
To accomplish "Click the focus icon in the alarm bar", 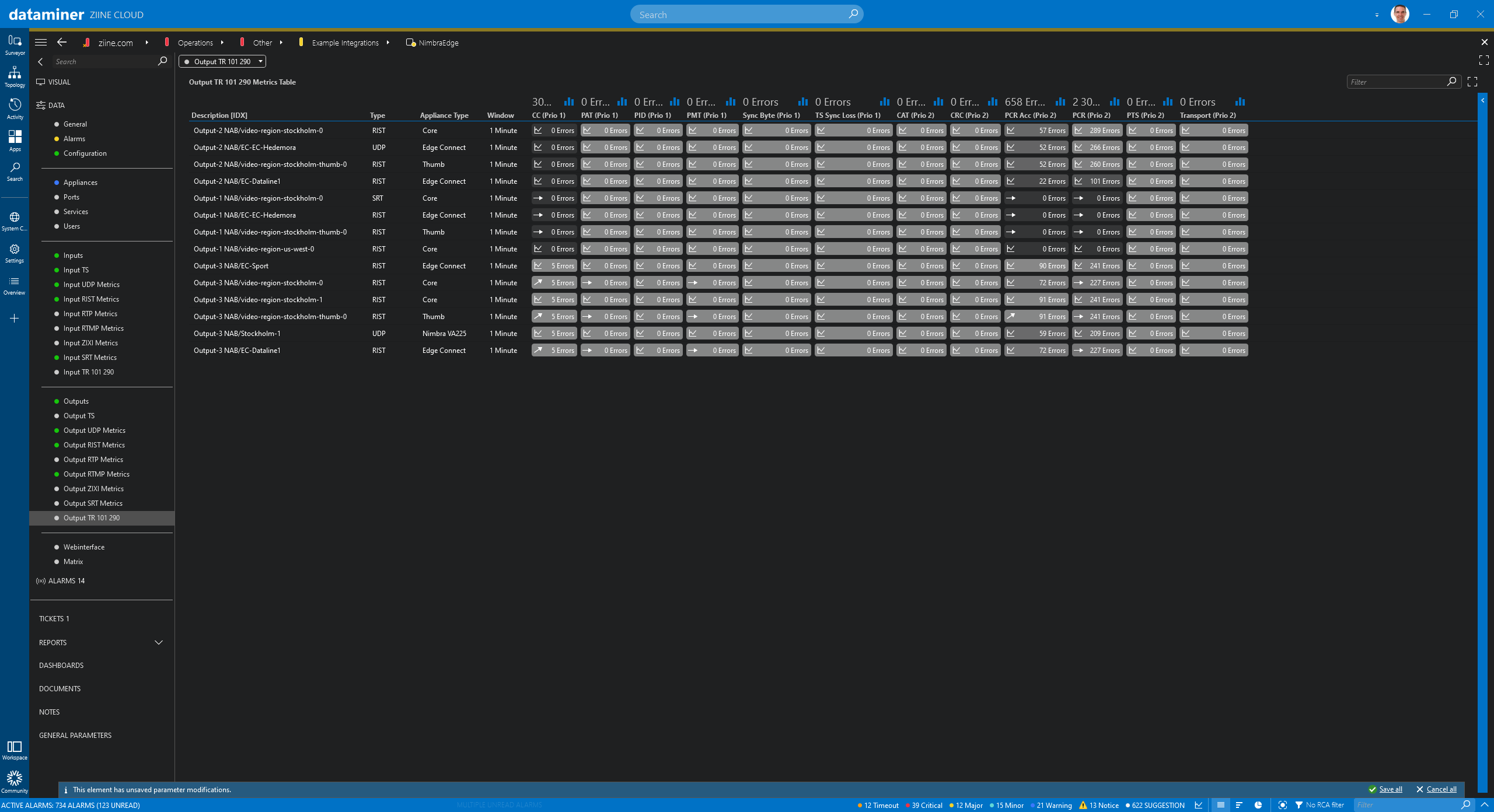I will (x=1282, y=805).
